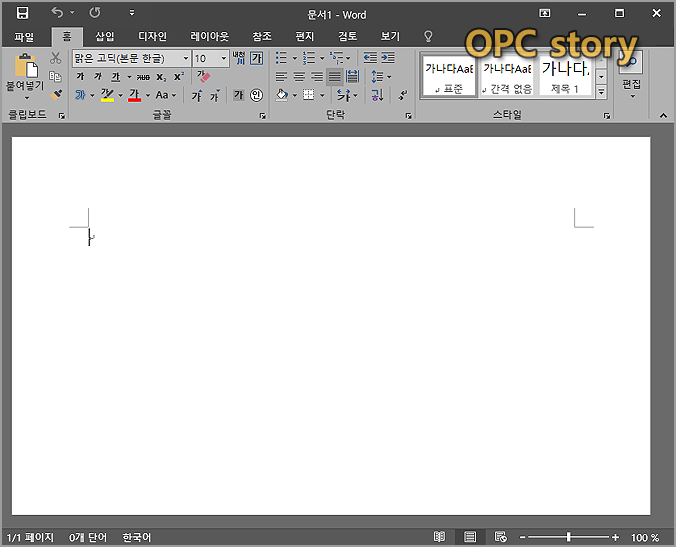The height and width of the screenshot is (547, 676).
Task: Open the 파일 menu
Action: pyautogui.click(x=24, y=37)
